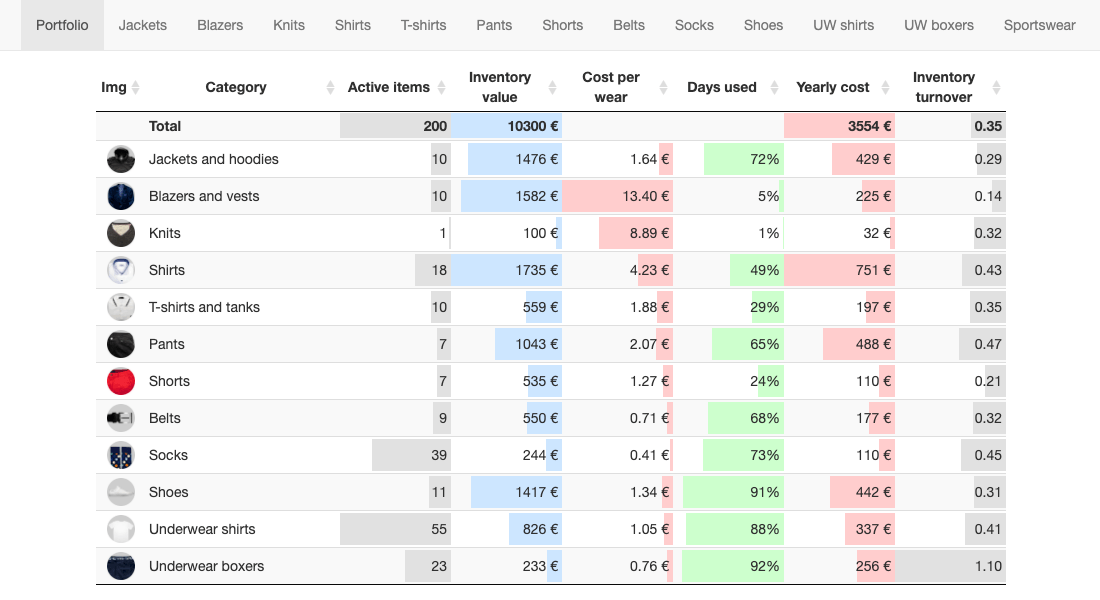Click the Shirts category icon

coord(121,270)
